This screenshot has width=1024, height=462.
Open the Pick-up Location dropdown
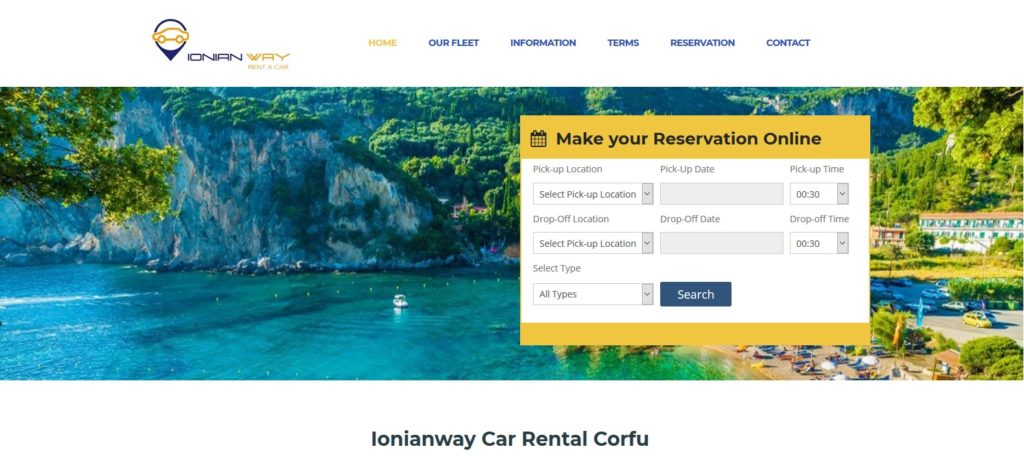click(592, 194)
